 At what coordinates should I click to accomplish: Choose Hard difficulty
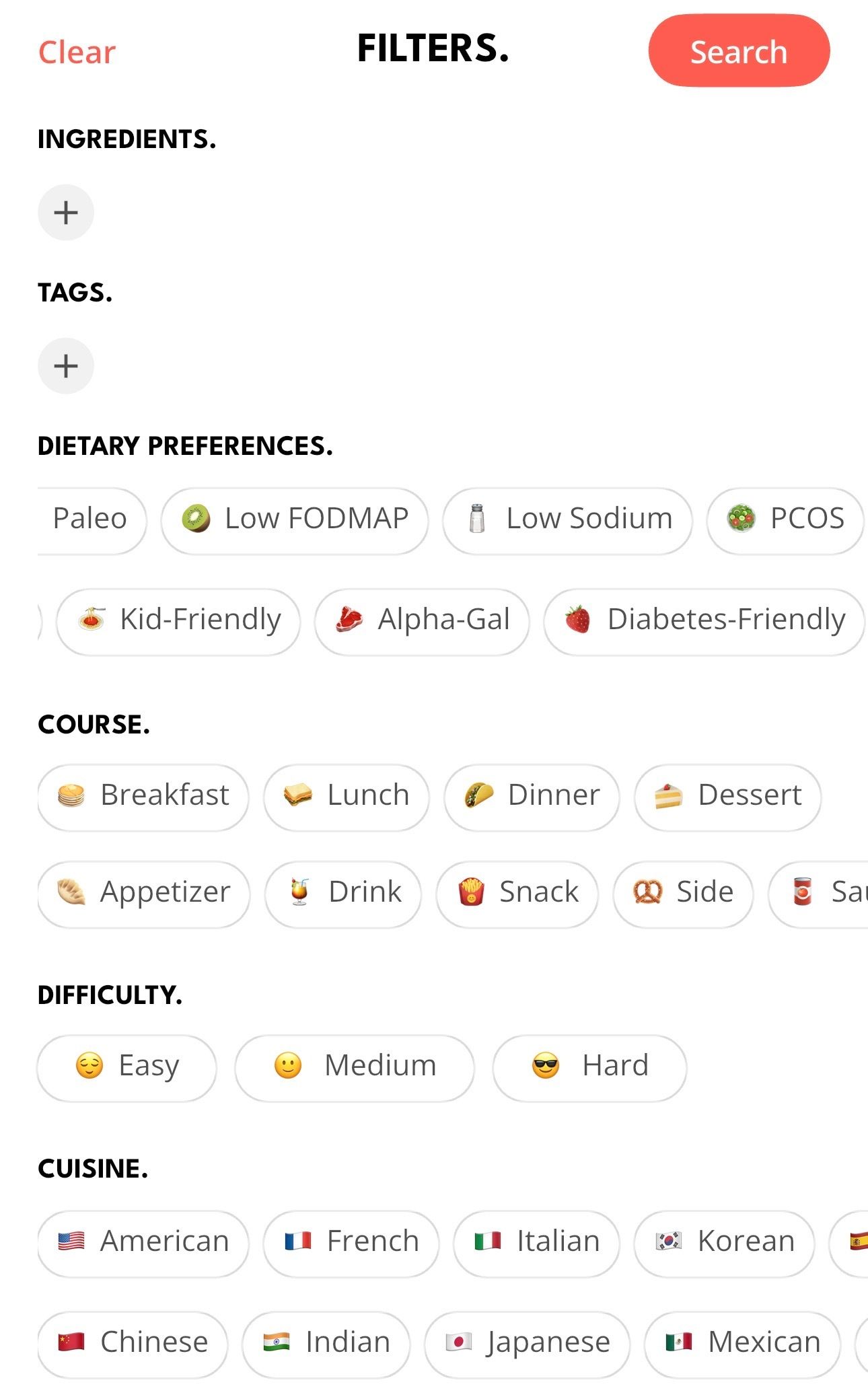click(589, 1067)
